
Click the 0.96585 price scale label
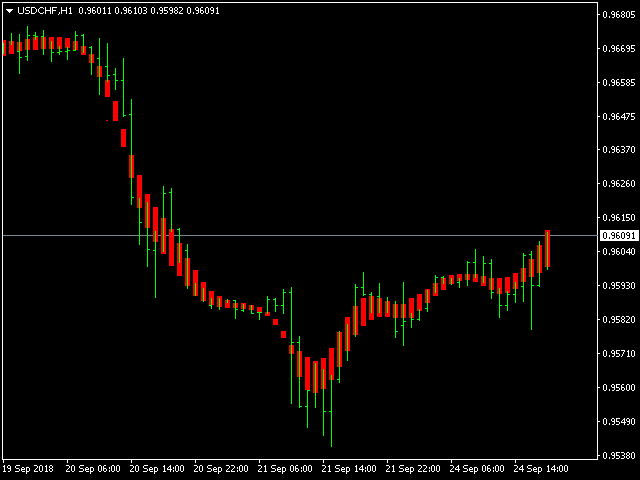point(619,82)
